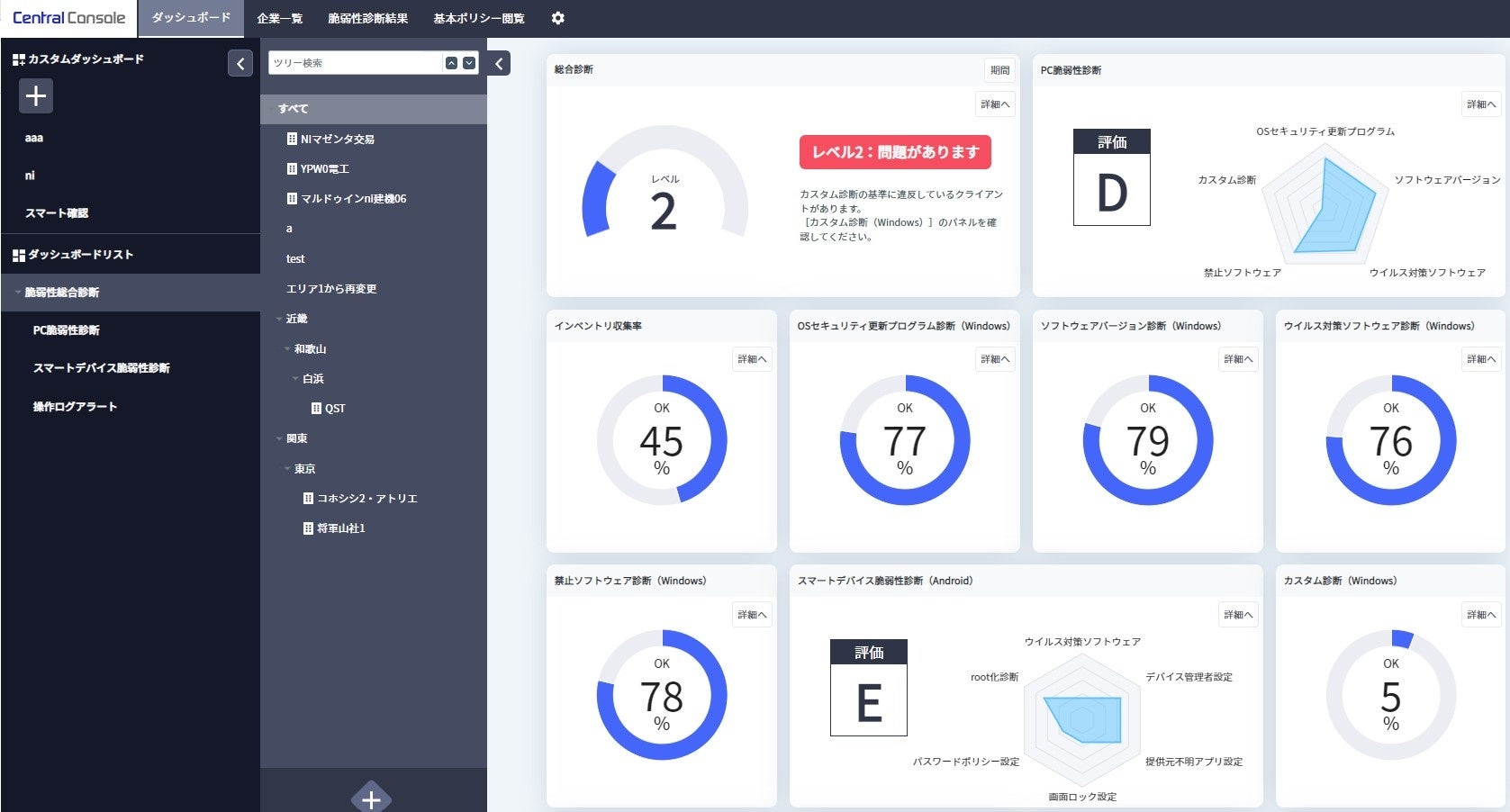Viewport: 1510px width, 812px height.
Task: Click the building icon beside 将軍山社1
Action: pyautogui.click(x=308, y=528)
